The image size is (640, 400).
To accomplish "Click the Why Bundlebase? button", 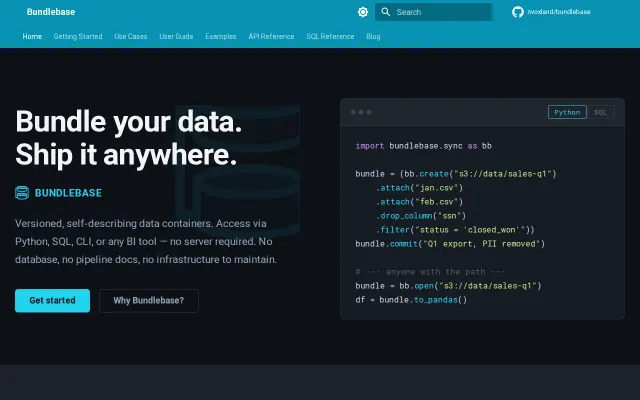I will click(149, 300).
